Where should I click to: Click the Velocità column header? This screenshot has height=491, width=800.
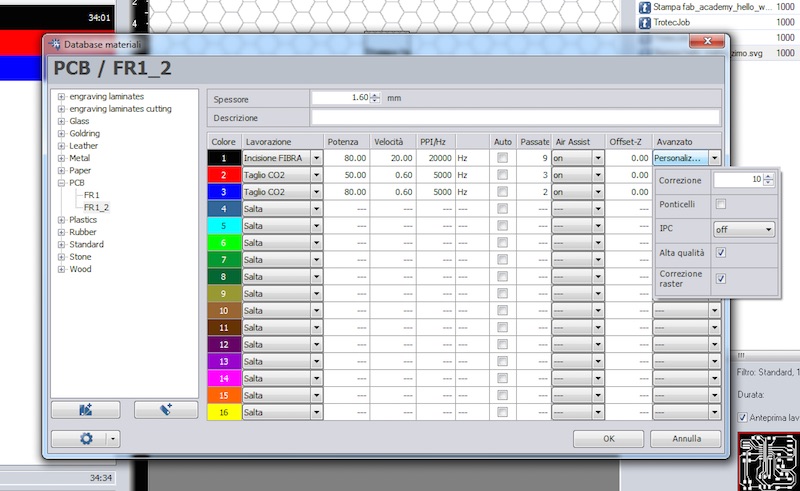coord(393,142)
